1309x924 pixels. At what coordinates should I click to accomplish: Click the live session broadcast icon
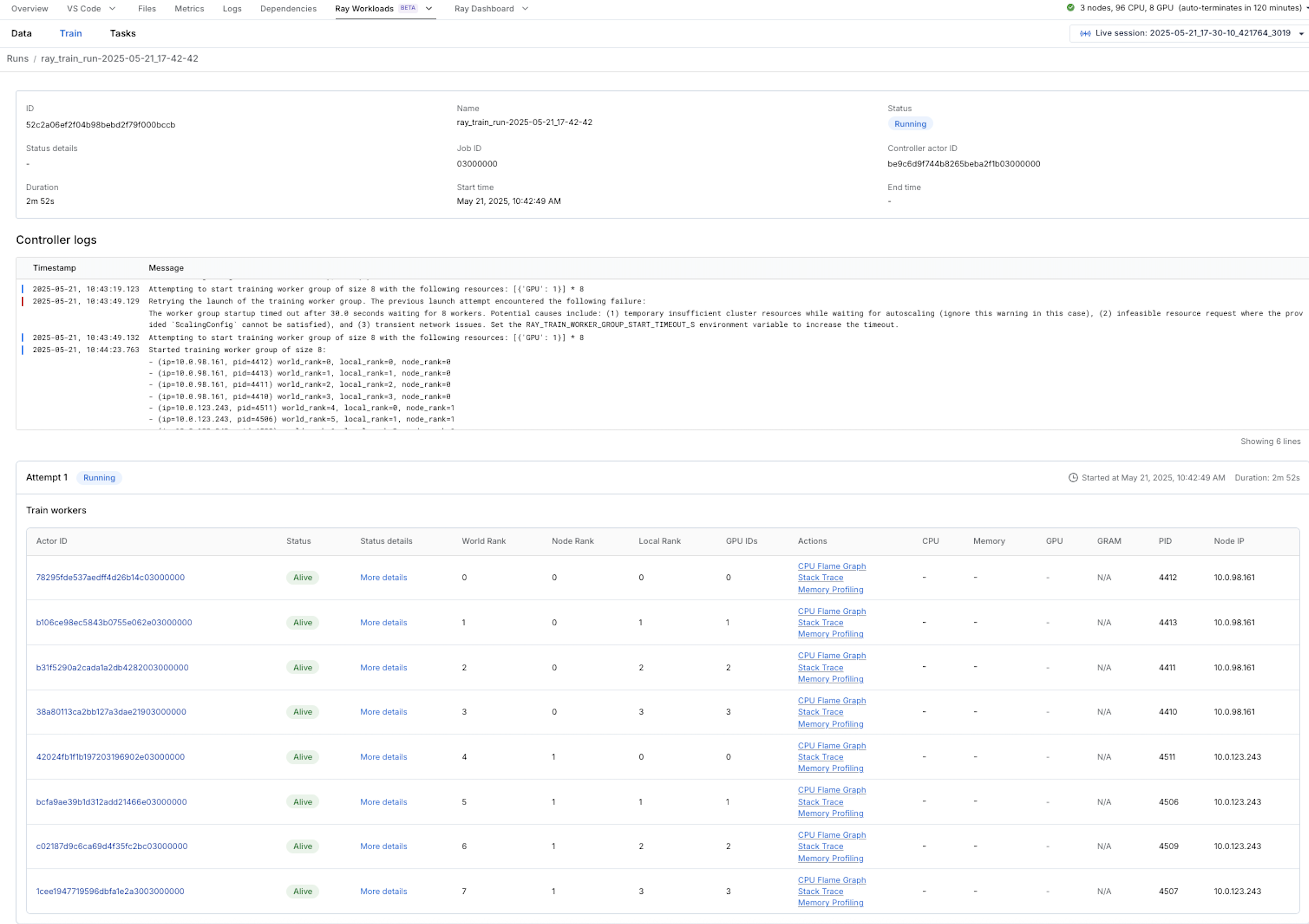pyautogui.click(x=1085, y=34)
